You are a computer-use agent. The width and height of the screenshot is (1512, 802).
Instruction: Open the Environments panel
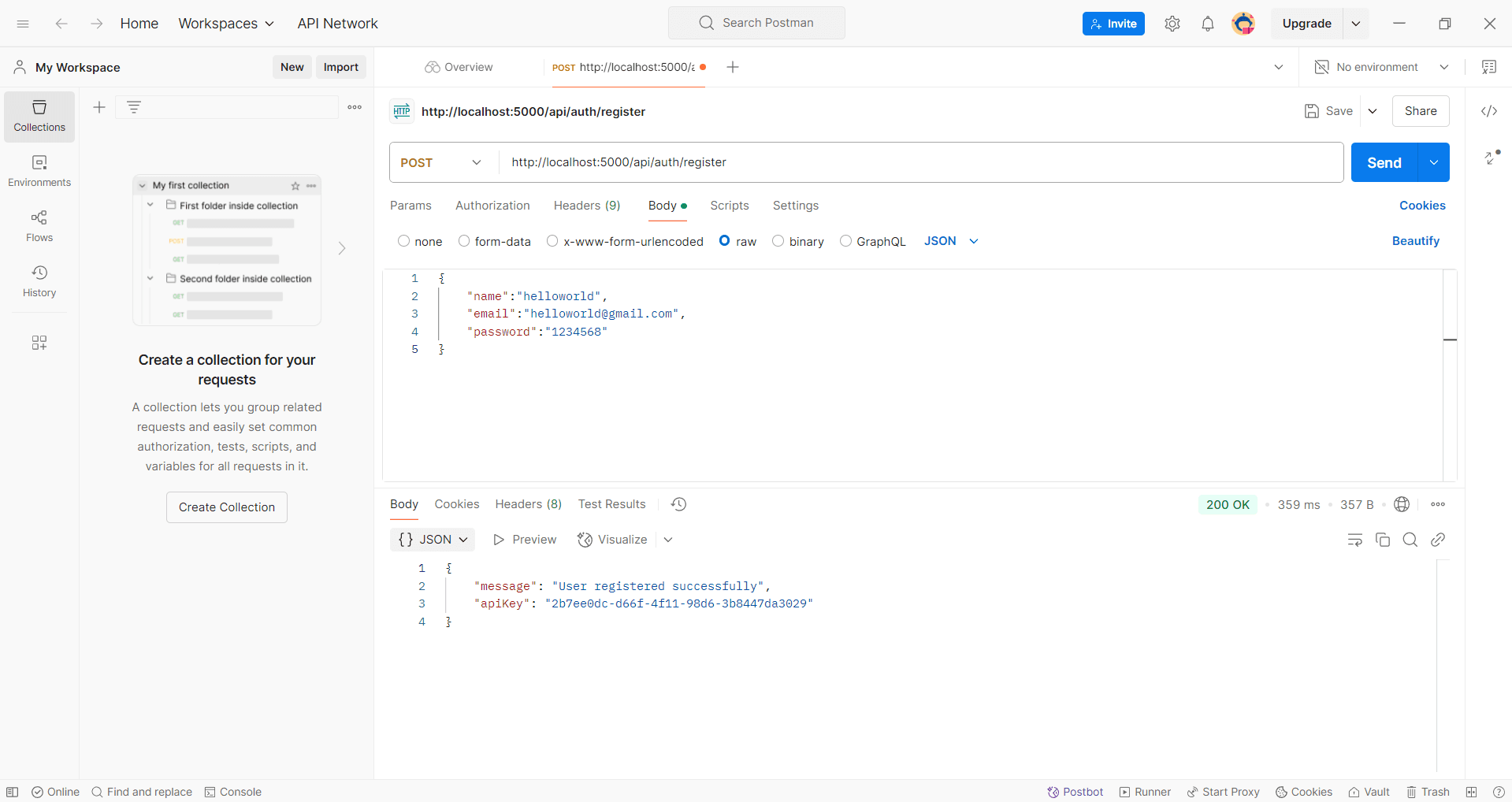pyautogui.click(x=39, y=171)
